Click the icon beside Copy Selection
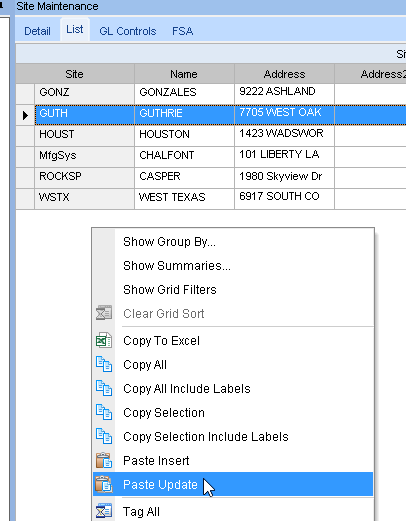406x521 pixels. coord(104,412)
